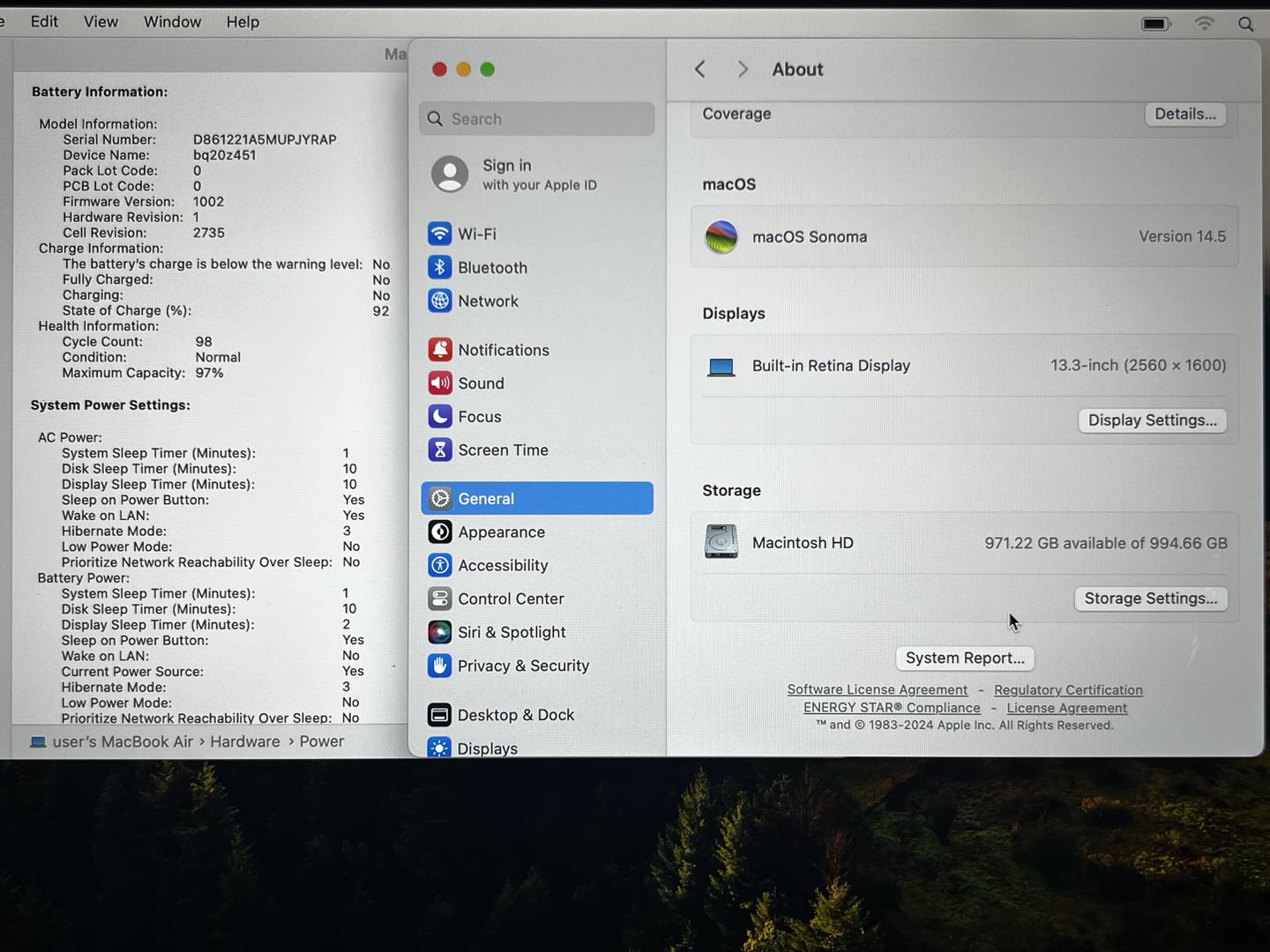Open Sound settings speaker icon
The image size is (1270, 952).
[x=439, y=383]
